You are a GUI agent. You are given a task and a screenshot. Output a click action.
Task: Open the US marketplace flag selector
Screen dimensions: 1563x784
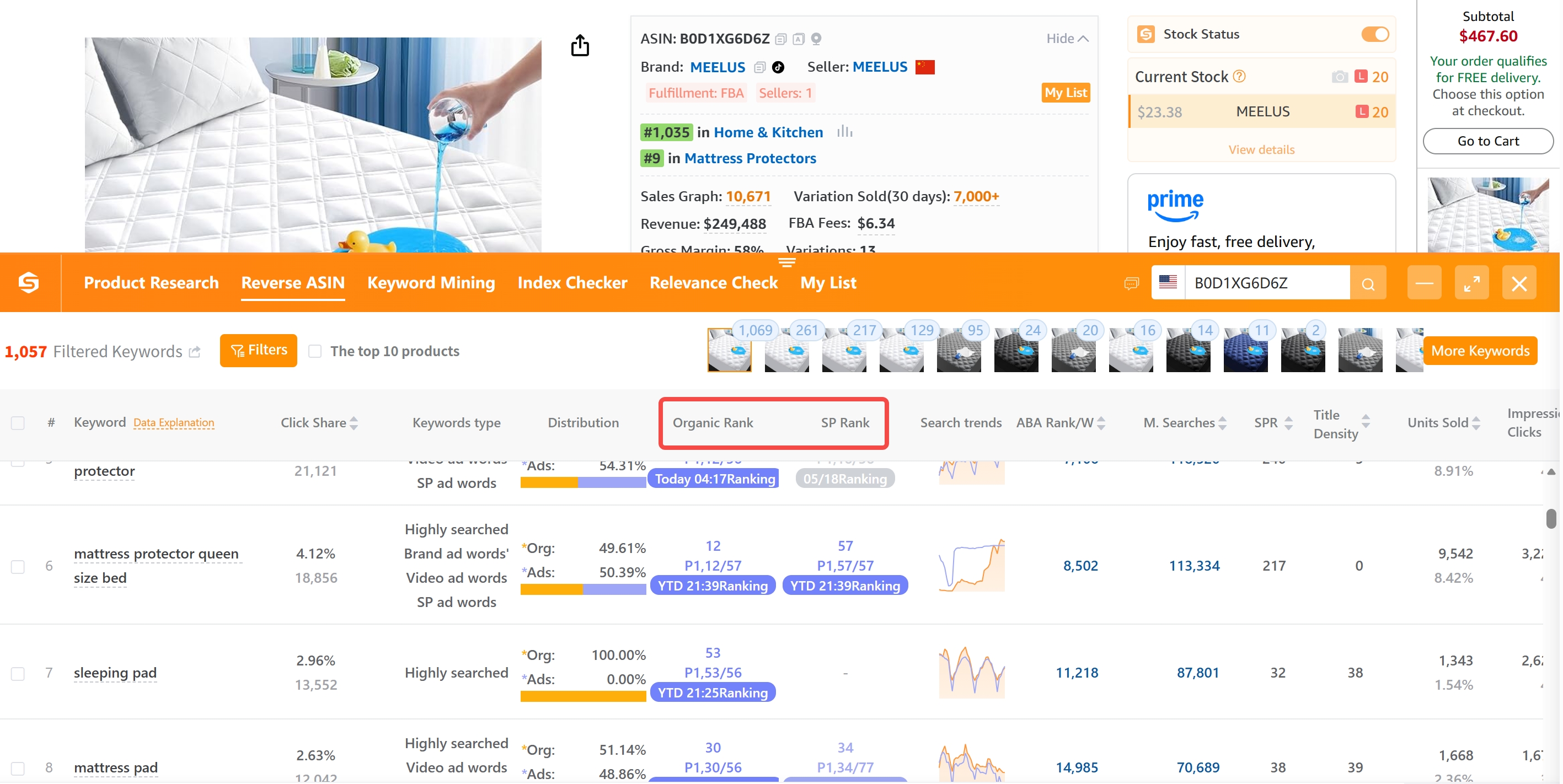point(1168,282)
